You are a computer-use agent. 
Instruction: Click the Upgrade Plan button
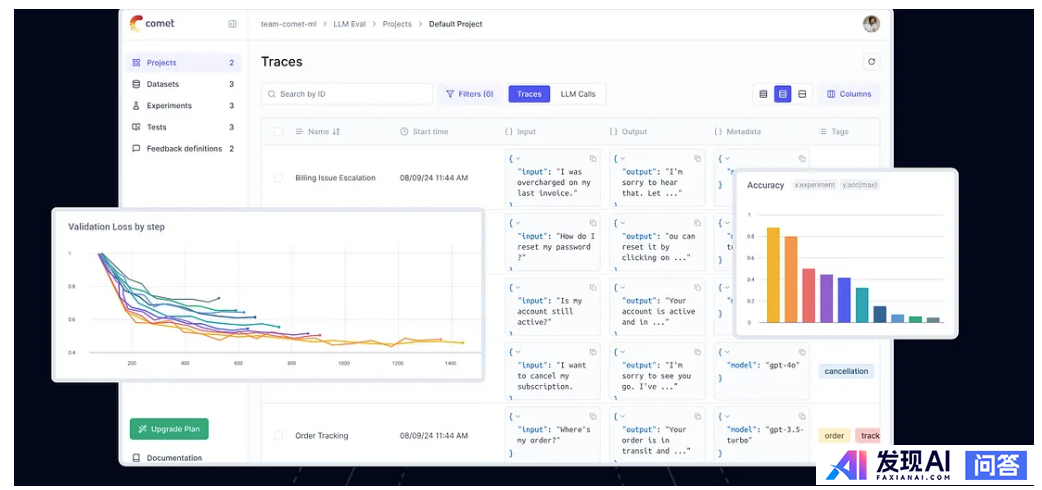[169, 429]
